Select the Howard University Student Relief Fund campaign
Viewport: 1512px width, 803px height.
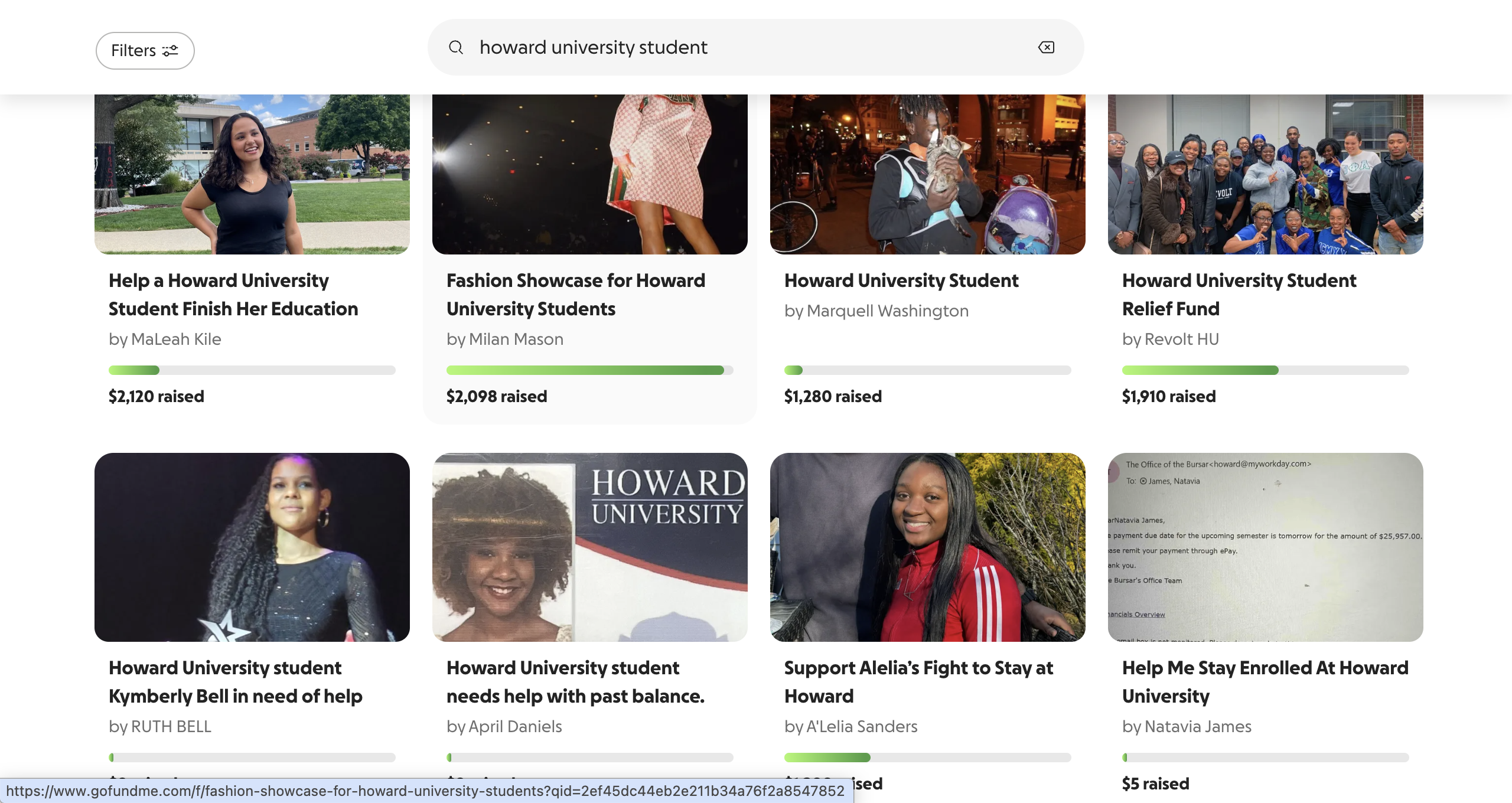1239,295
